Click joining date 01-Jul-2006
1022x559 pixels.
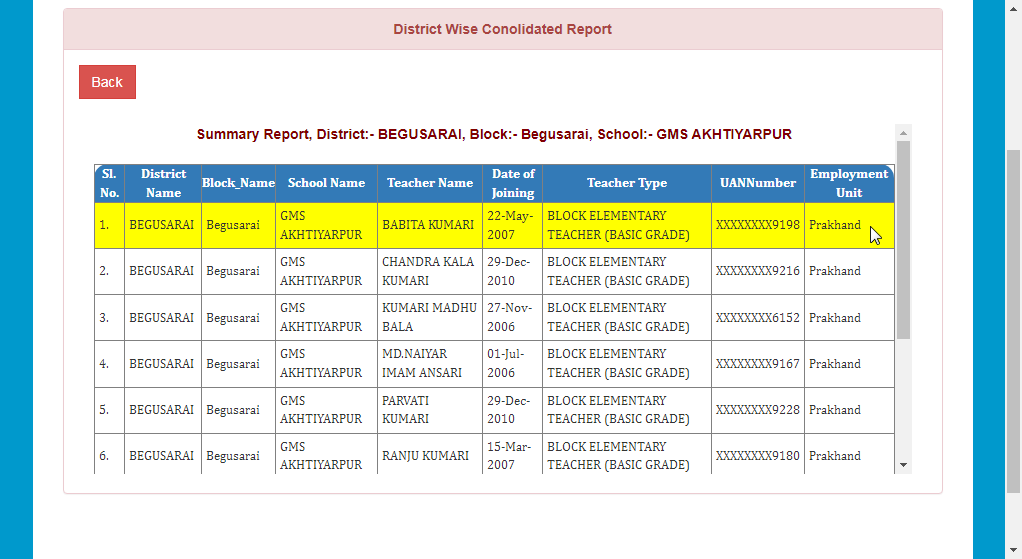tap(505, 364)
